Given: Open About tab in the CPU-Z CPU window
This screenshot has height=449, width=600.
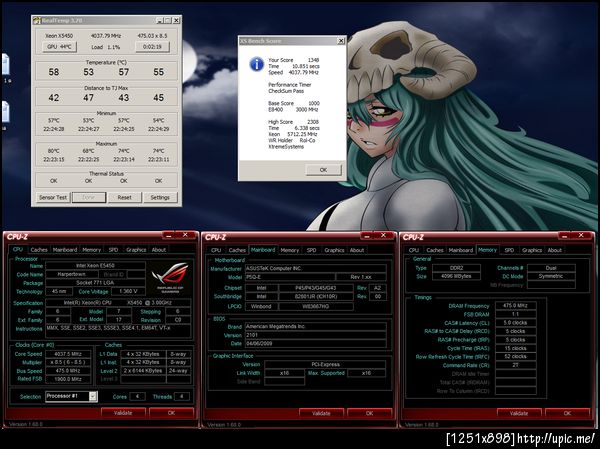Looking at the screenshot, I should click(159, 250).
